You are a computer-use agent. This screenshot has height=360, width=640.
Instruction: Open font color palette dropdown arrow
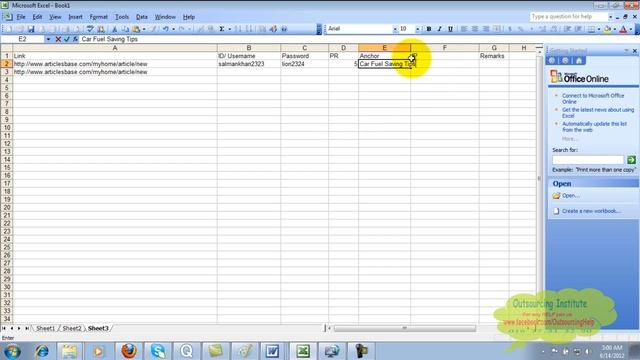click(631, 29)
